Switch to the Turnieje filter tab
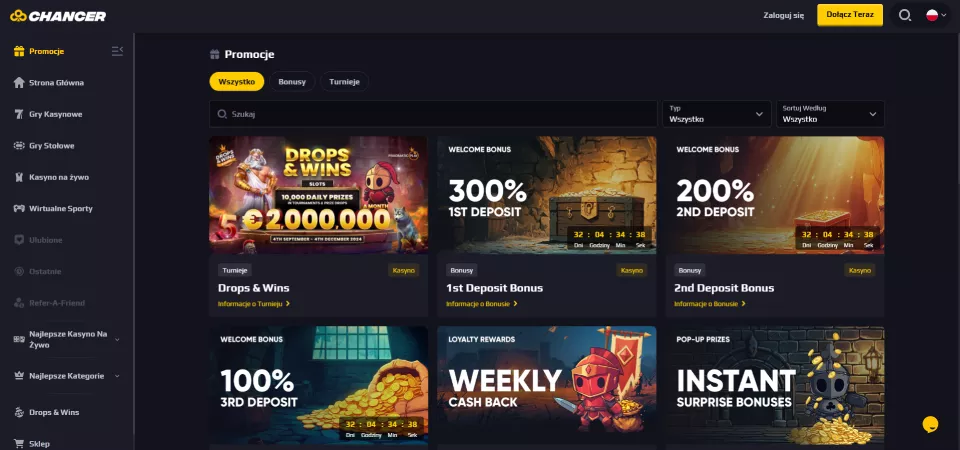960x450 pixels. tap(344, 81)
